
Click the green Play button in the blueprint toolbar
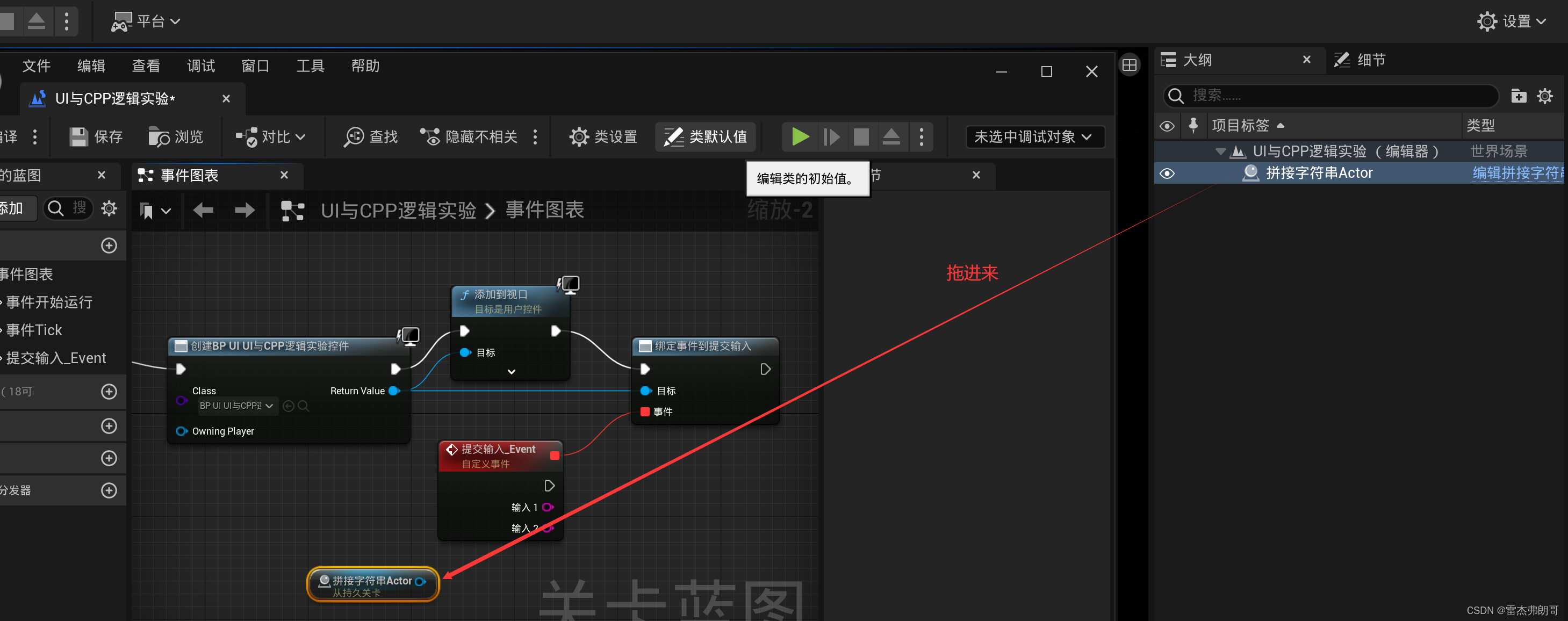coord(800,137)
